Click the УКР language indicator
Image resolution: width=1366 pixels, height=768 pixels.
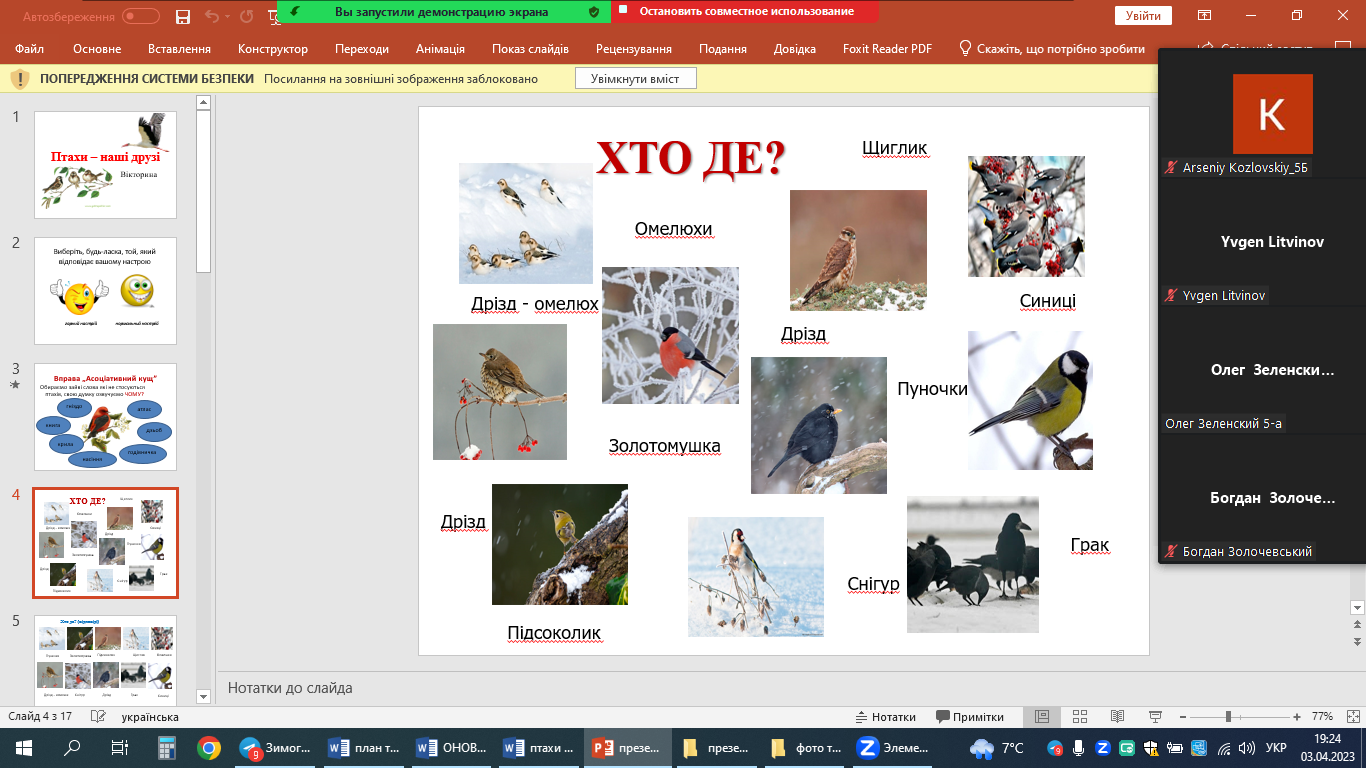tap(1276, 748)
